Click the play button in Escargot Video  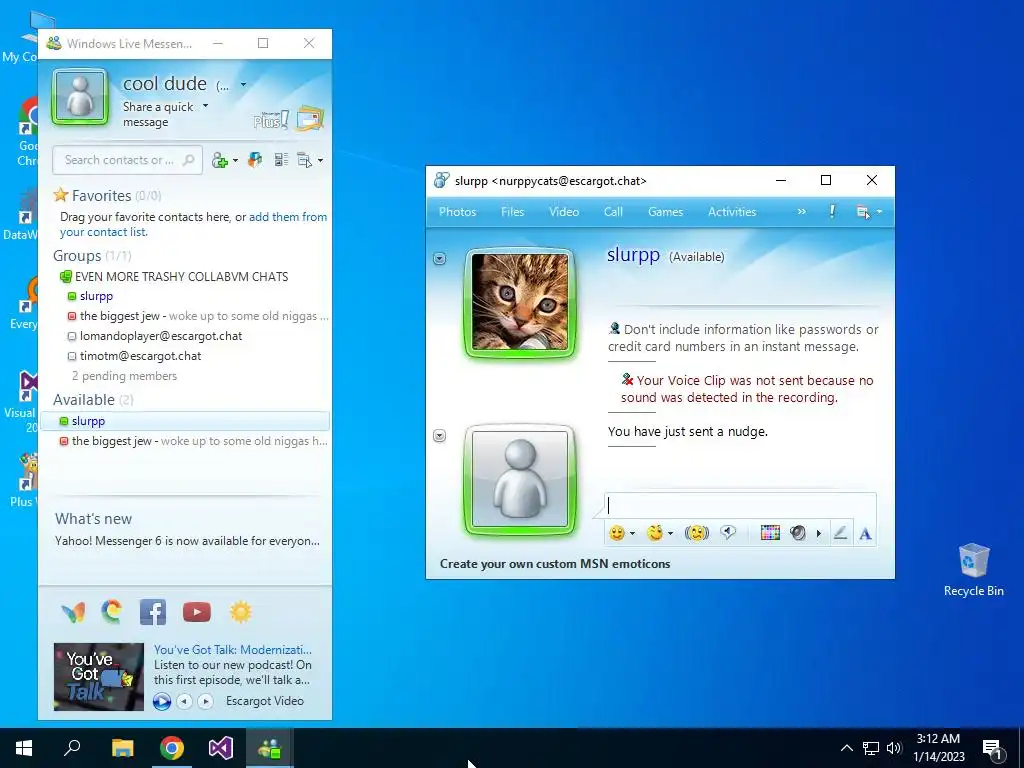(x=162, y=701)
